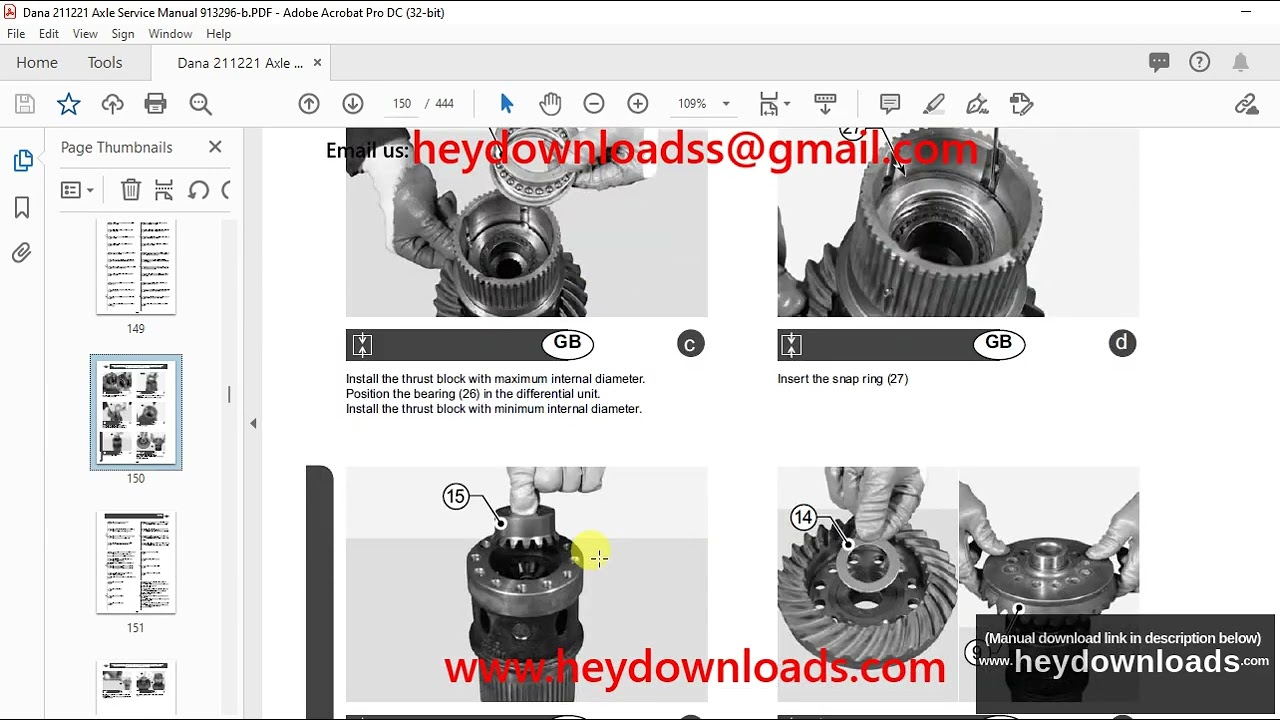Open the Help question mark icon
This screenshot has height=720, width=1280.
tap(1200, 62)
